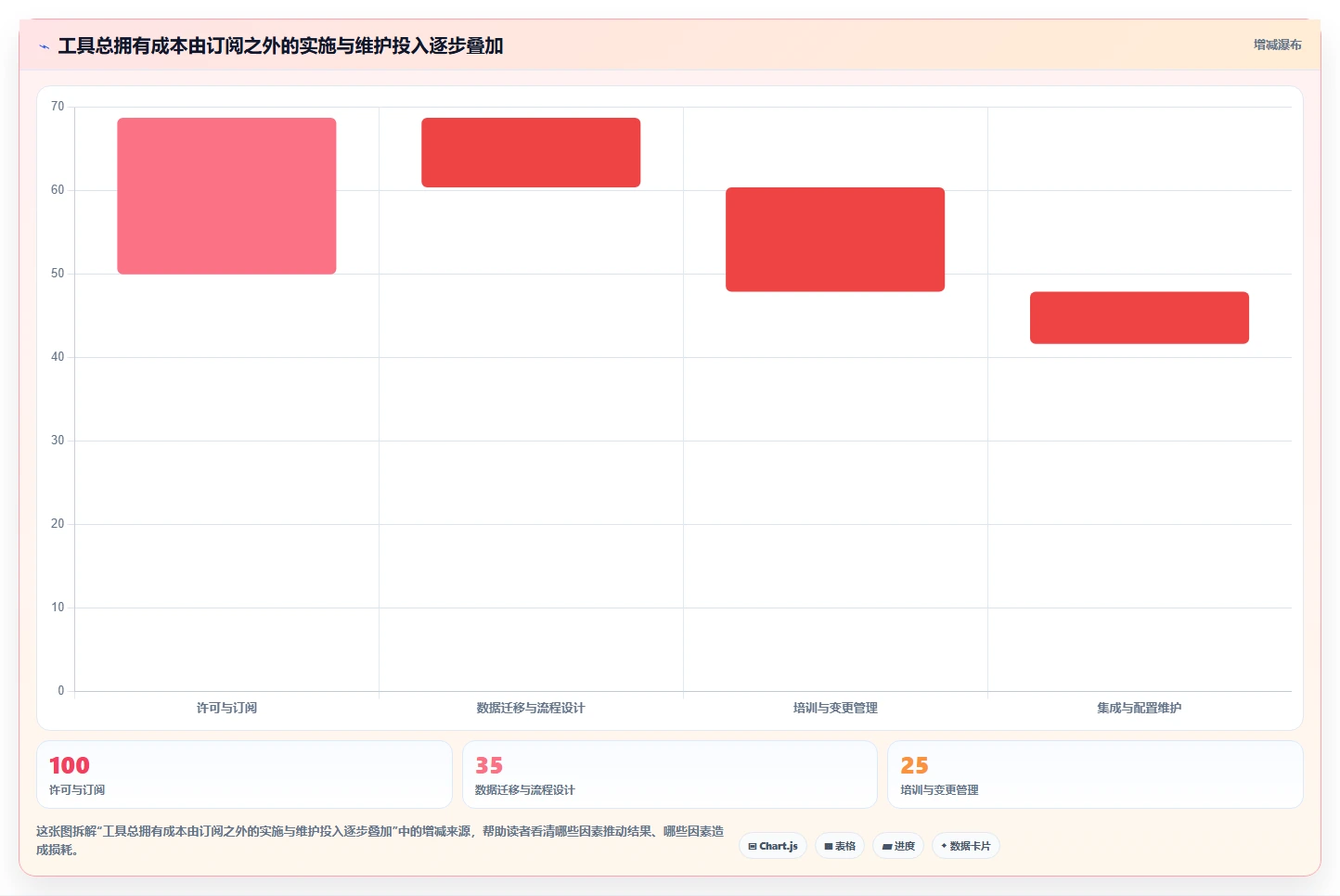Click the red 数据迁移与流程设计 bar
The width and height of the screenshot is (1340, 896).
[531, 152]
